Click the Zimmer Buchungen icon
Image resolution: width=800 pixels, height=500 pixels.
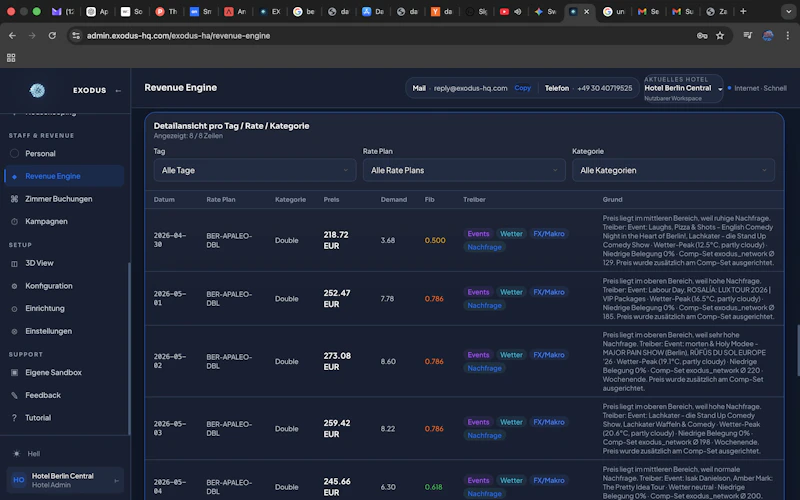(14, 199)
